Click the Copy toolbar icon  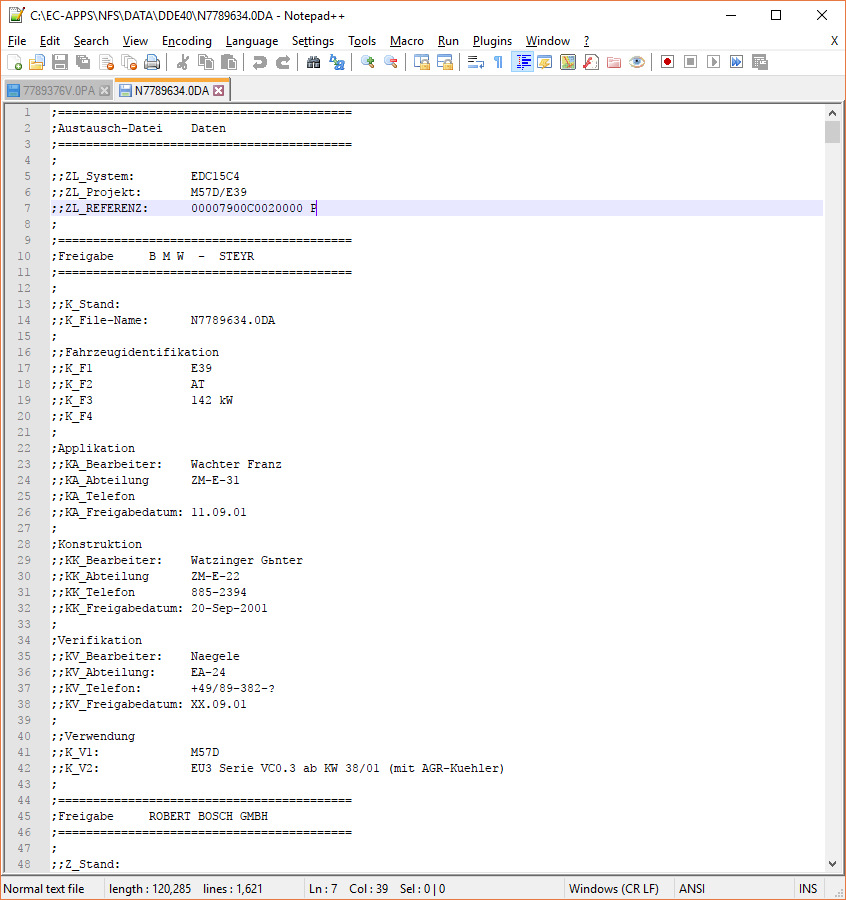coord(206,62)
